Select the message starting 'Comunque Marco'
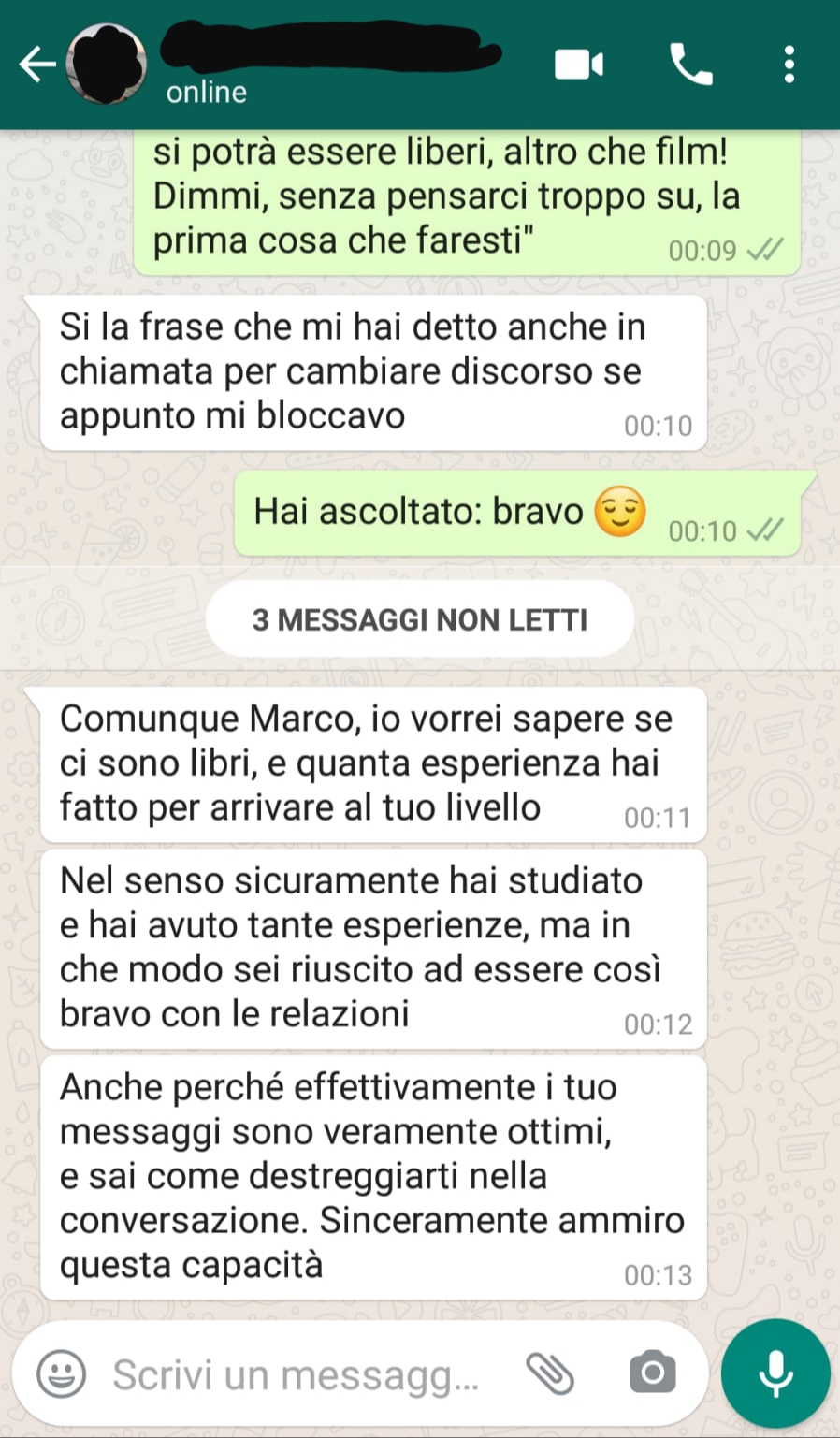 point(373,764)
